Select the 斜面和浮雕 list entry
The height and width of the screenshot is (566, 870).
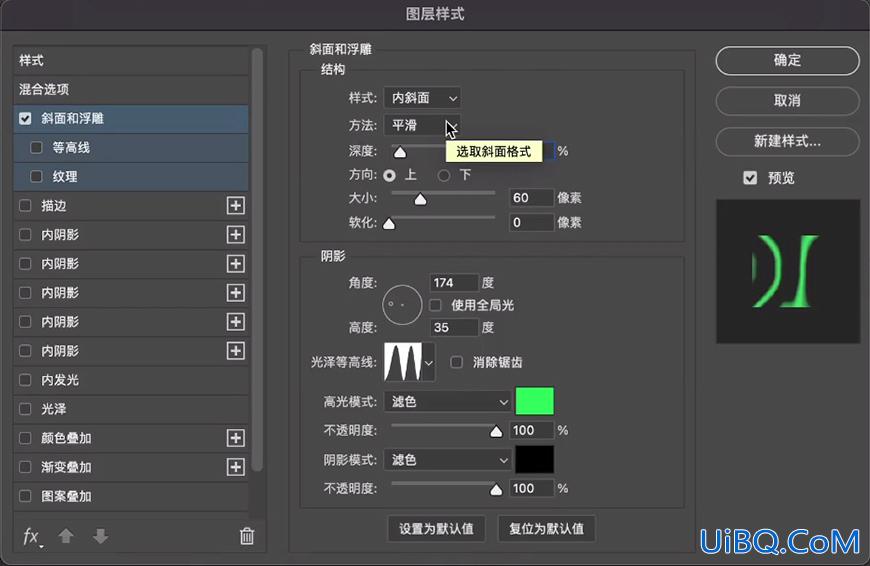pos(131,118)
